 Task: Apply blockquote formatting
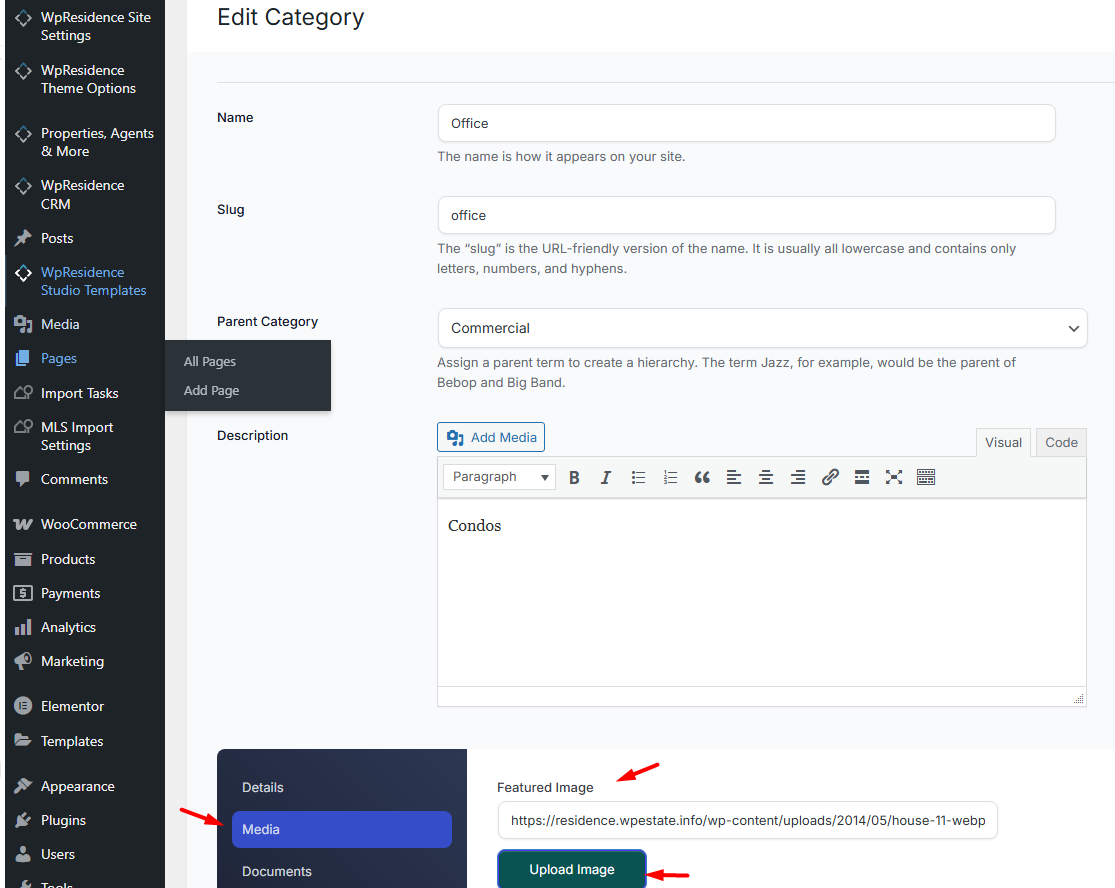tap(702, 478)
